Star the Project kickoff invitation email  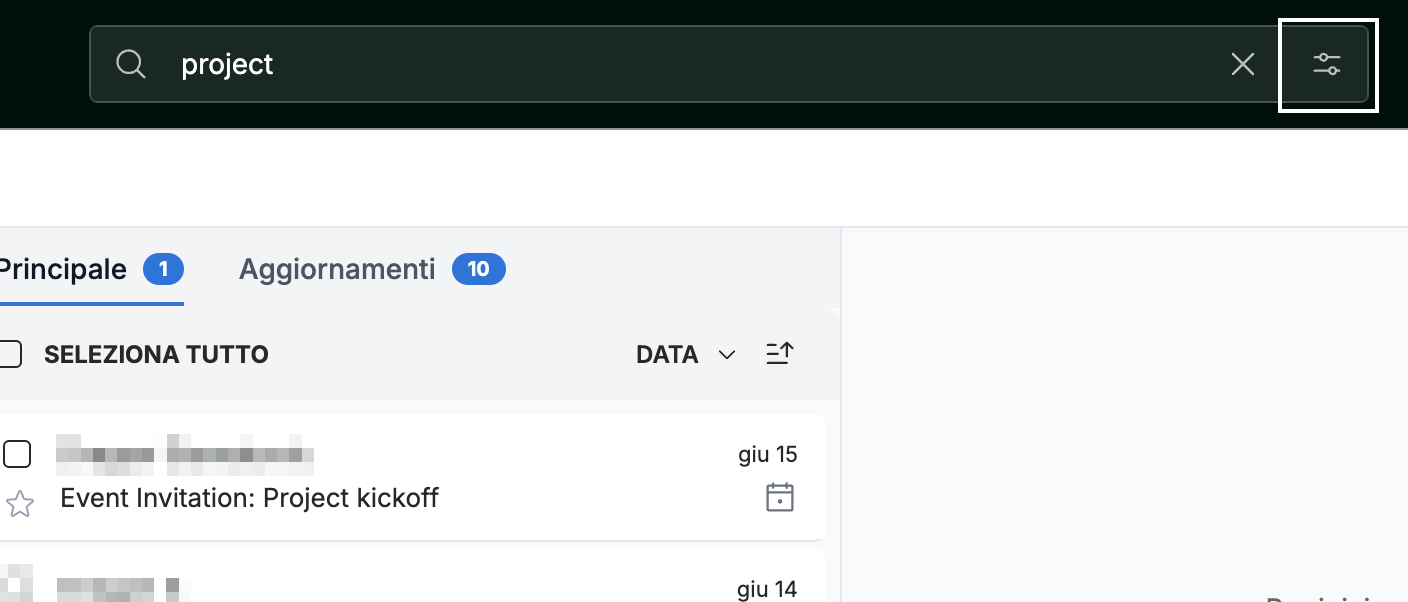pyautogui.click(x=20, y=503)
